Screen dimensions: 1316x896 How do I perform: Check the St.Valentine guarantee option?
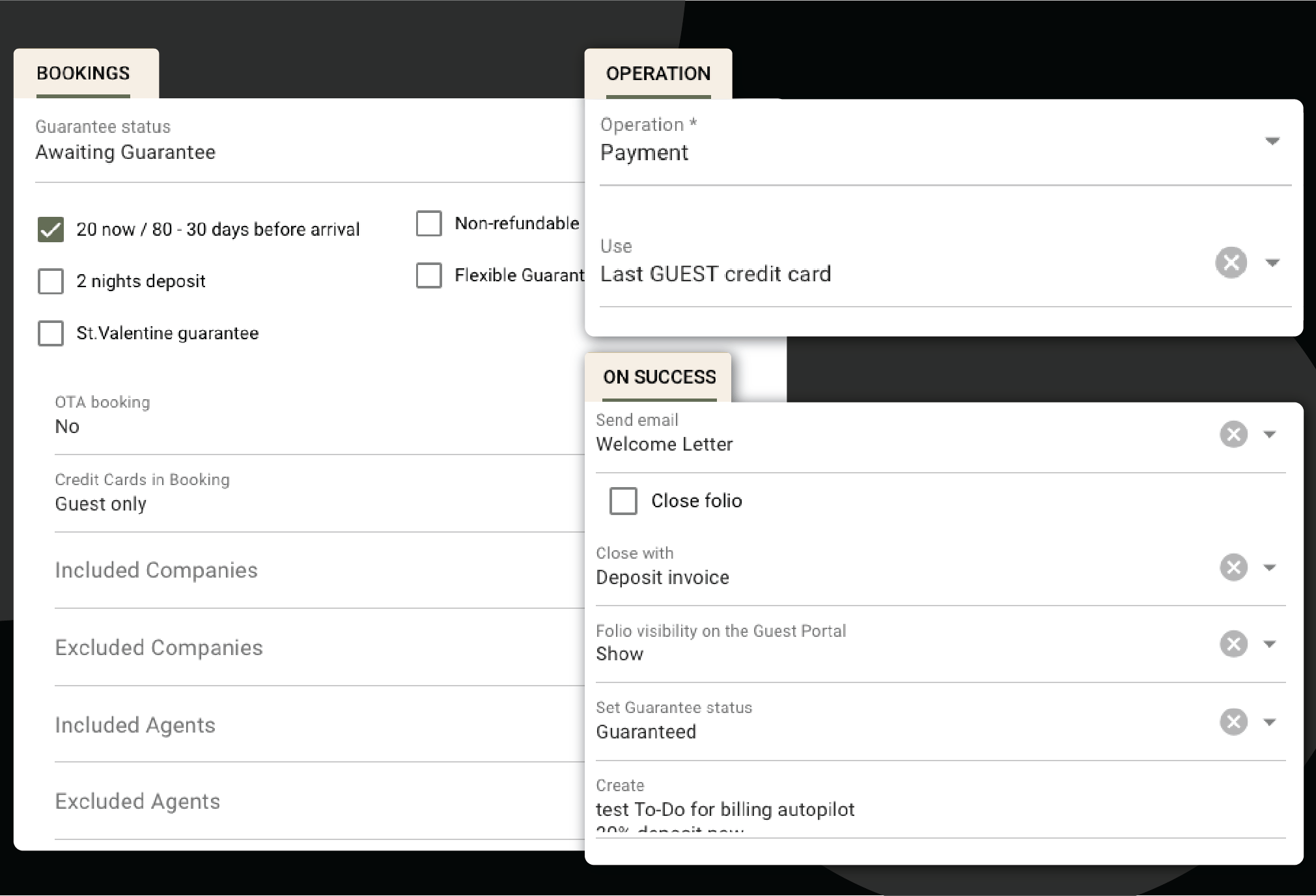(51, 333)
